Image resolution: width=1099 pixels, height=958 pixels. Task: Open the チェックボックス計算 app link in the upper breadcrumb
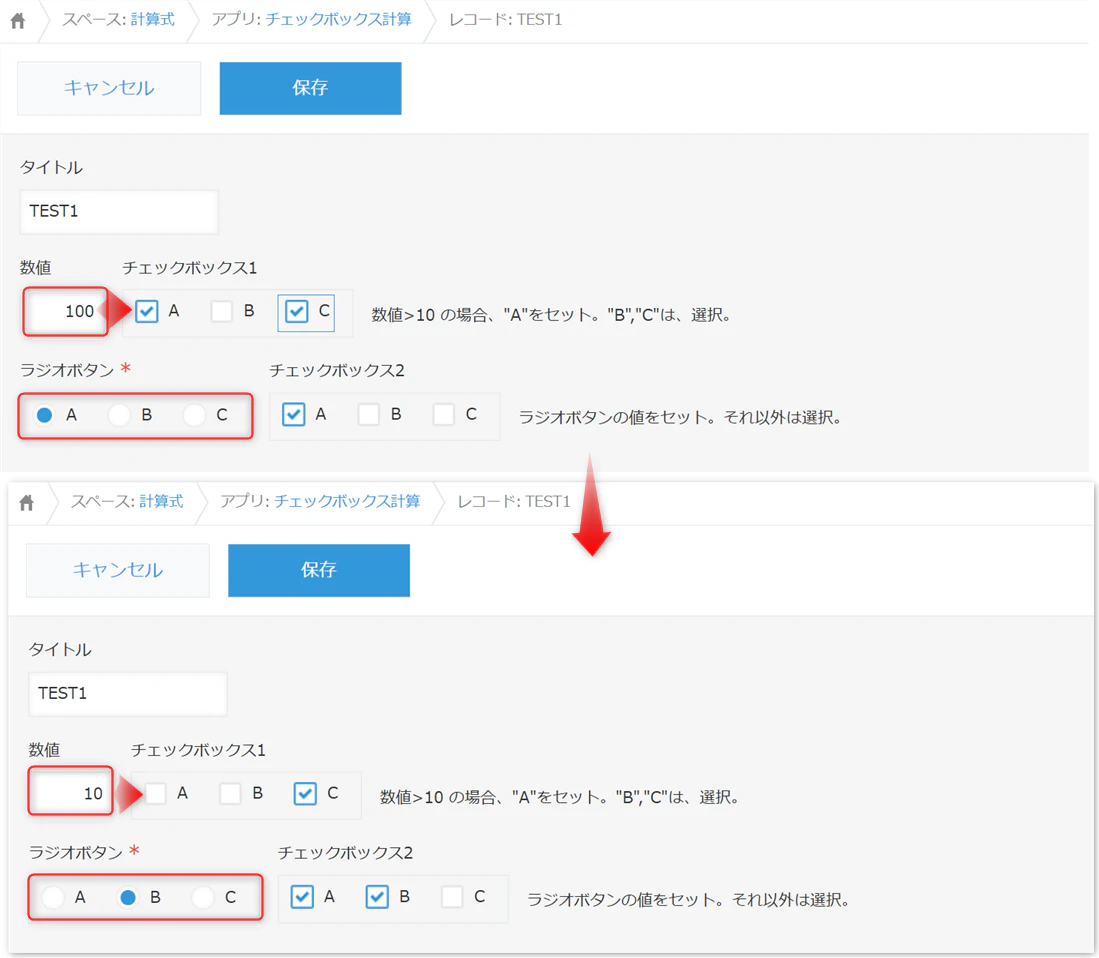click(339, 20)
